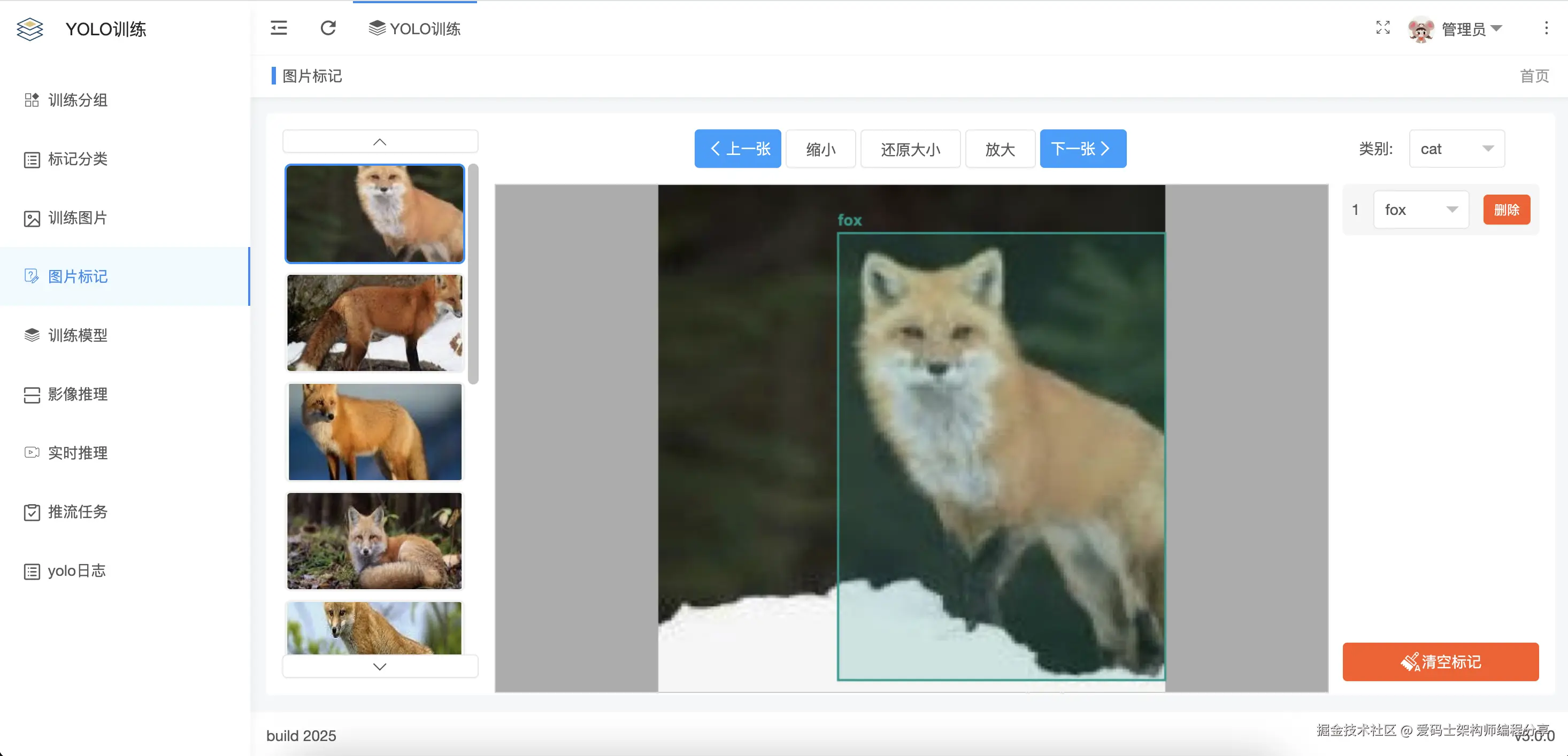Select the second fox thumbnail
Image resolution: width=1568 pixels, height=756 pixels.
[374, 322]
